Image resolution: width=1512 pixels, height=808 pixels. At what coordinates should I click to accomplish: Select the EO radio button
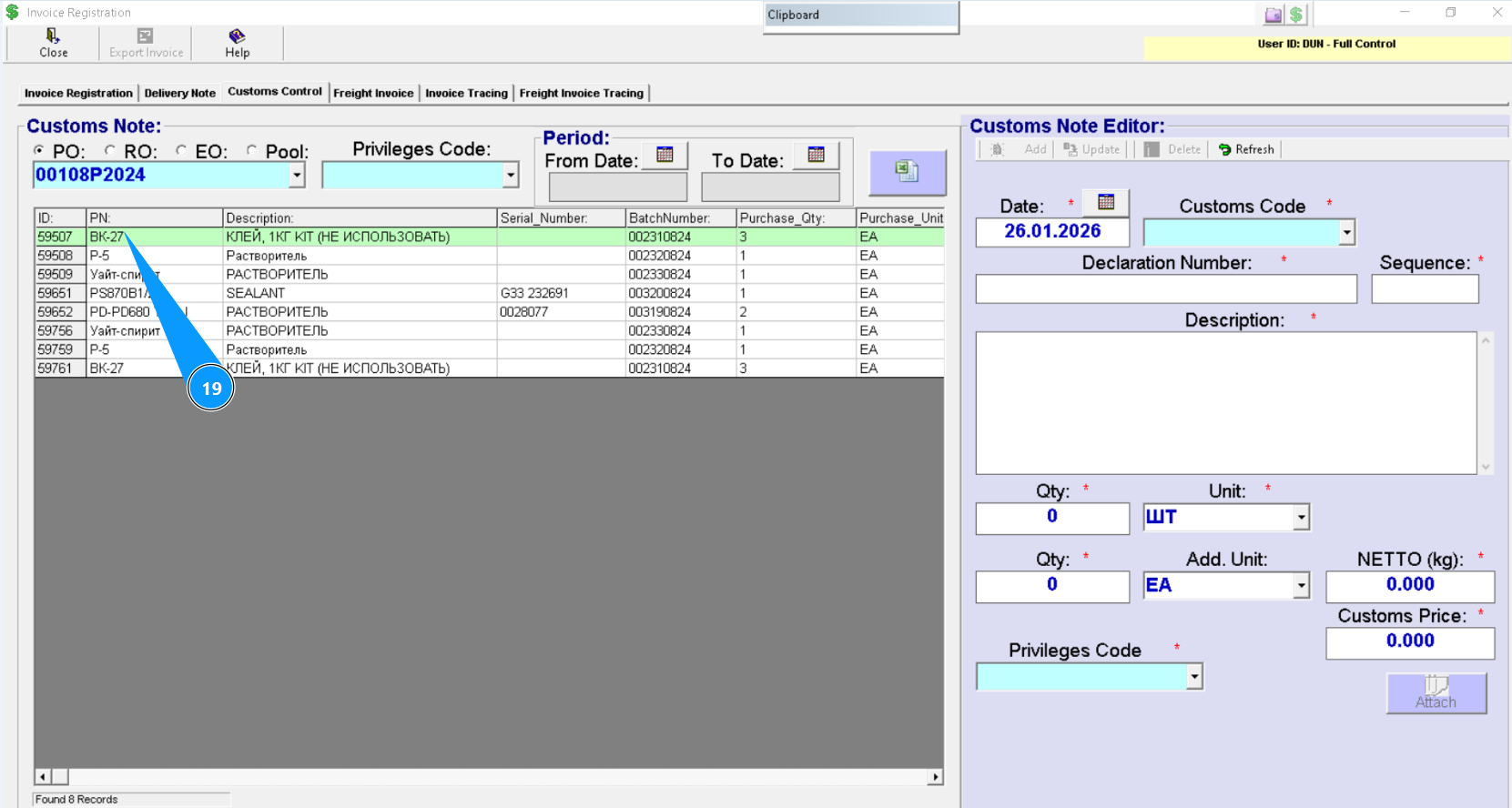click(181, 150)
